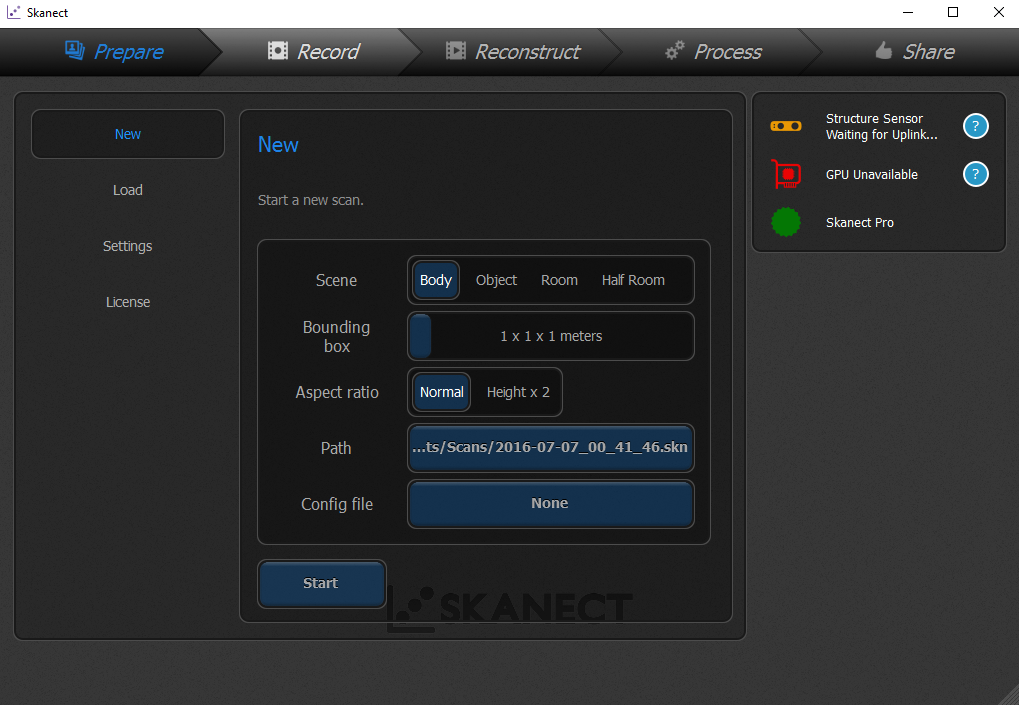The width and height of the screenshot is (1019, 705).
Task: Switch to the Share tab
Action: (x=915, y=51)
